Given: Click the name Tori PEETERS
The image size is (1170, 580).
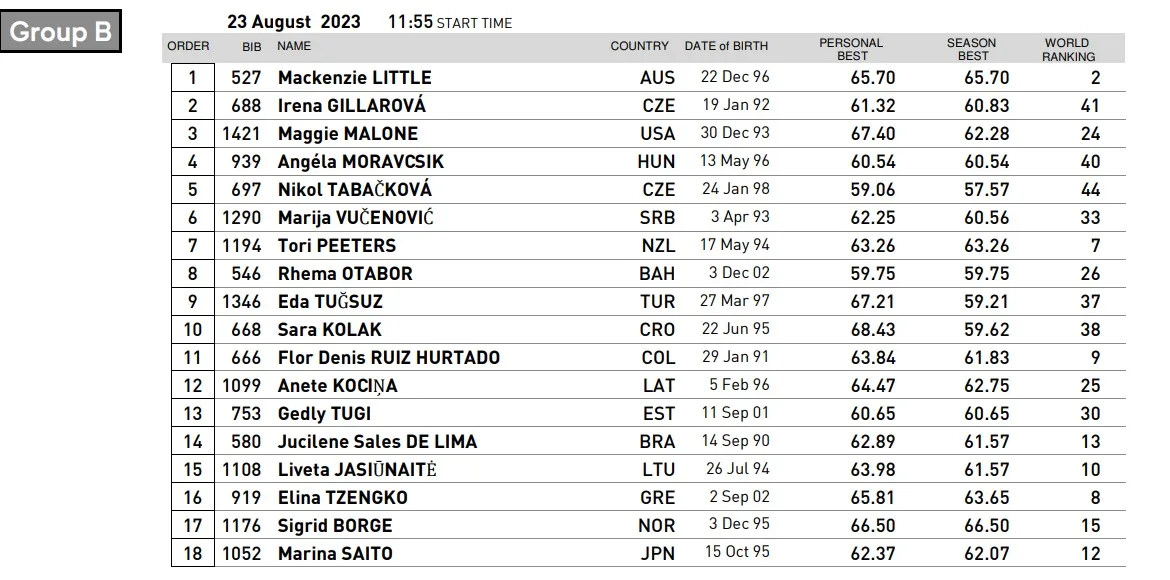Looking at the screenshot, I should tap(336, 246).
